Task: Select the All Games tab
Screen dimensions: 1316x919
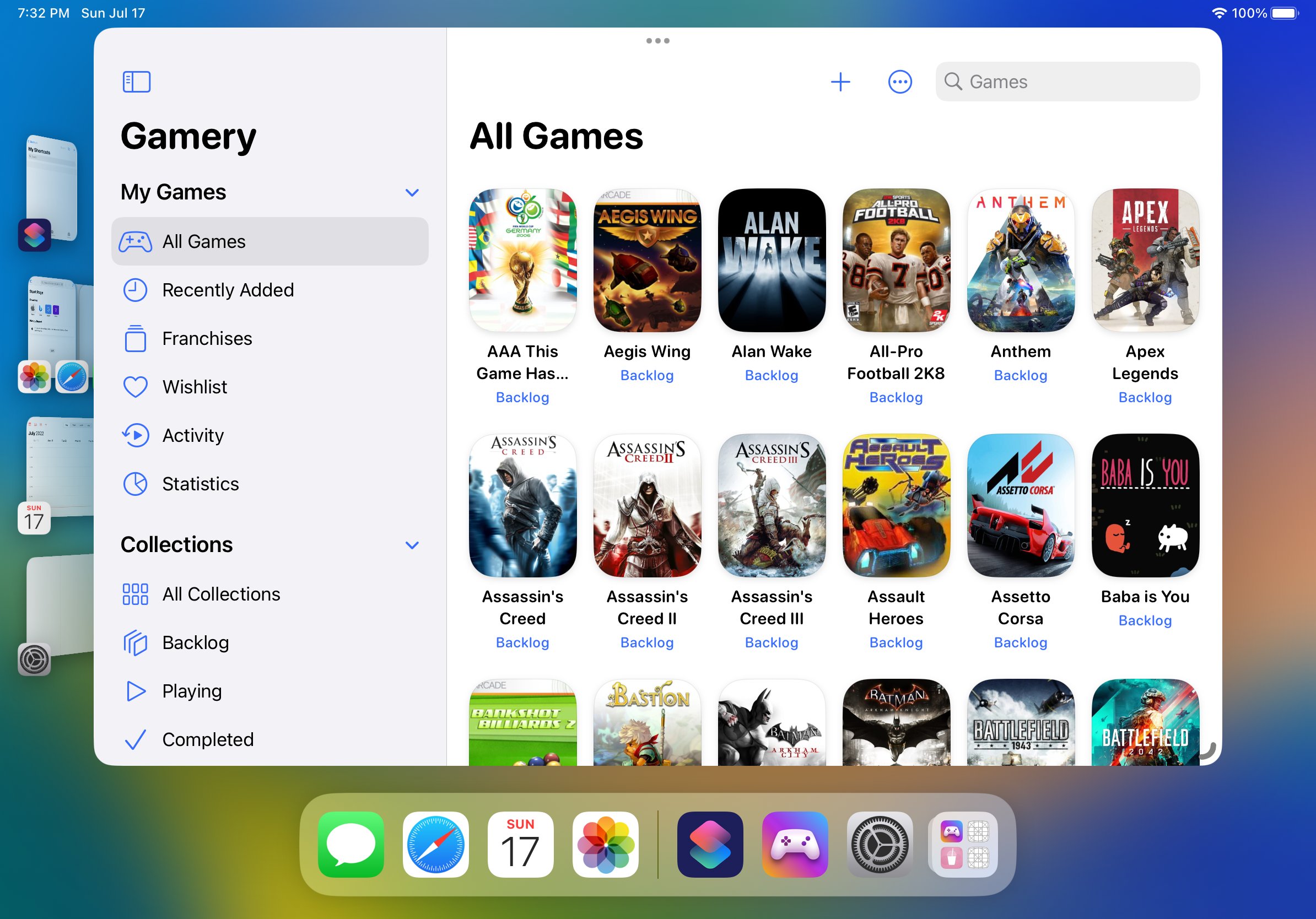Action: 204,241
